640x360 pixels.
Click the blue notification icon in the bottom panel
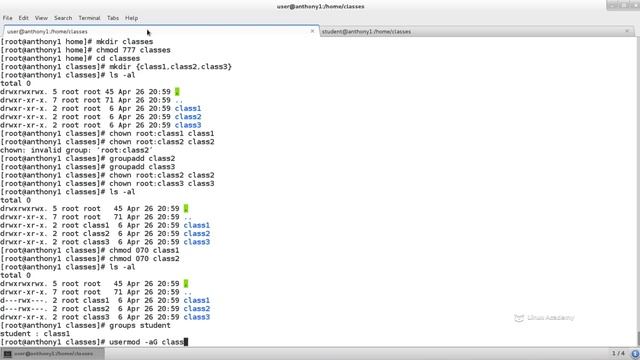pyautogui.click(x=636, y=354)
